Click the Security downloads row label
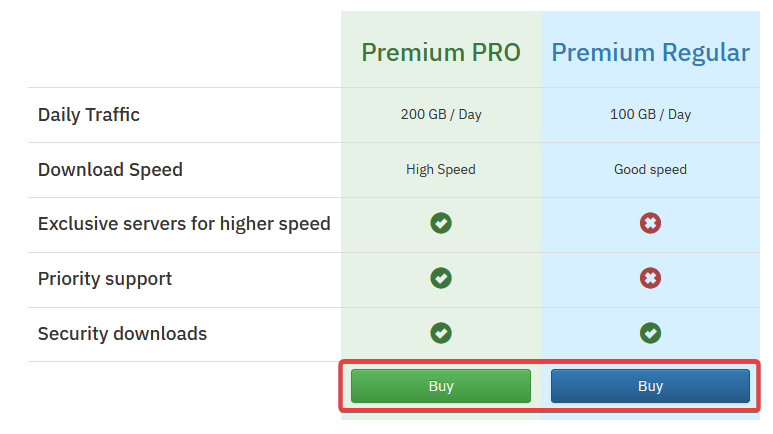The image size is (773, 434). (x=122, y=334)
